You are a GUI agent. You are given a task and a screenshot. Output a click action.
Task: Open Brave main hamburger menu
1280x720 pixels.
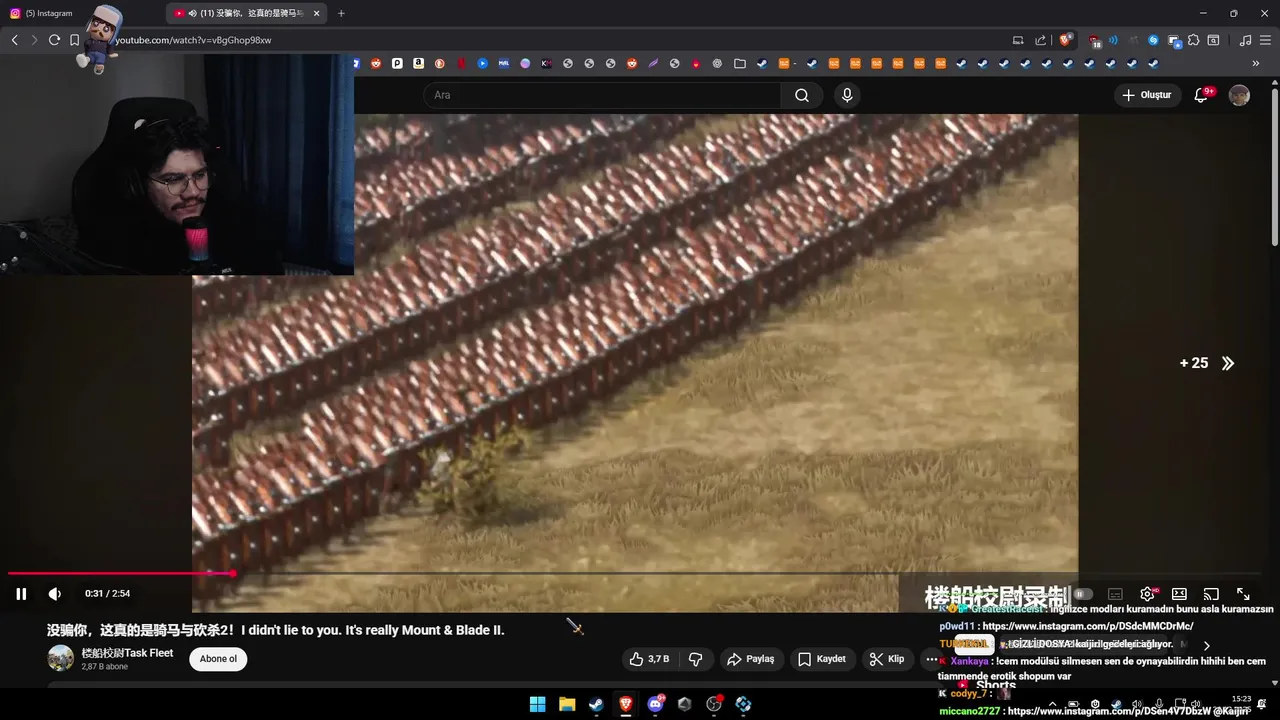pos(1265,40)
